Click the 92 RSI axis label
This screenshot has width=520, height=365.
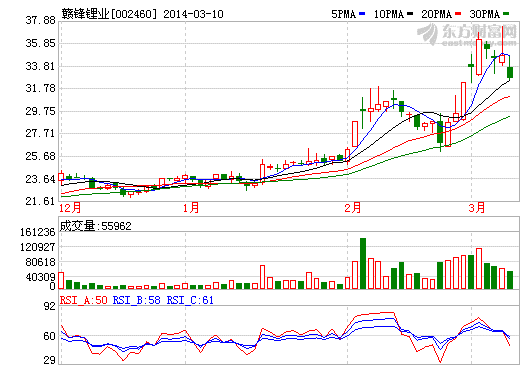coord(50,306)
